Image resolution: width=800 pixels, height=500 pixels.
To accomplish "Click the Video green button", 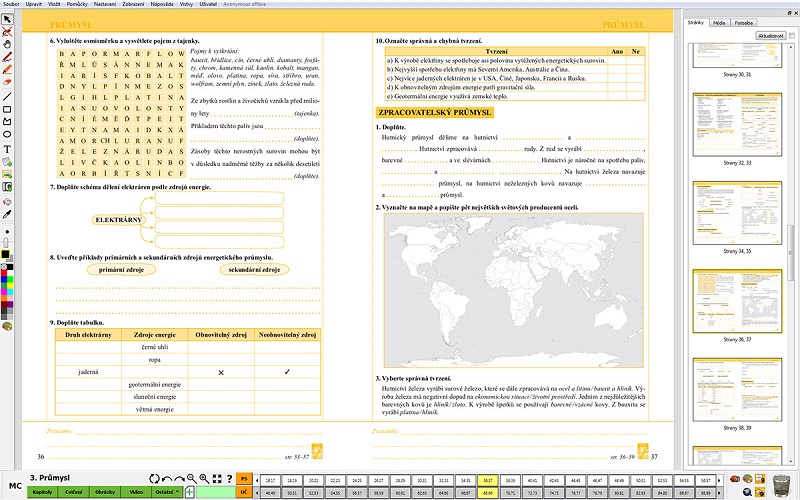I will click(x=136, y=492).
